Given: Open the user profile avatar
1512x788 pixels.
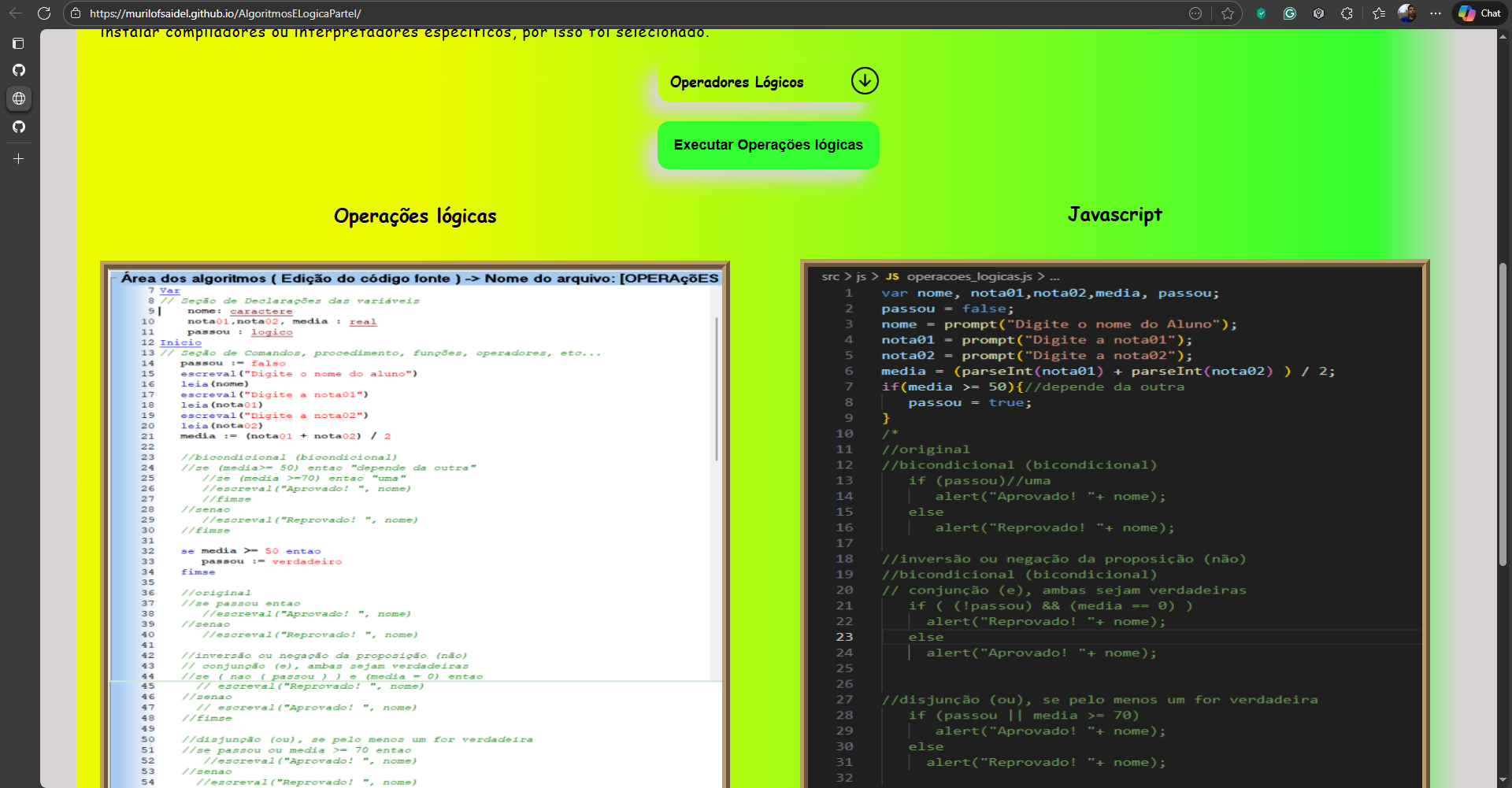Looking at the screenshot, I should coord(1407,13).
